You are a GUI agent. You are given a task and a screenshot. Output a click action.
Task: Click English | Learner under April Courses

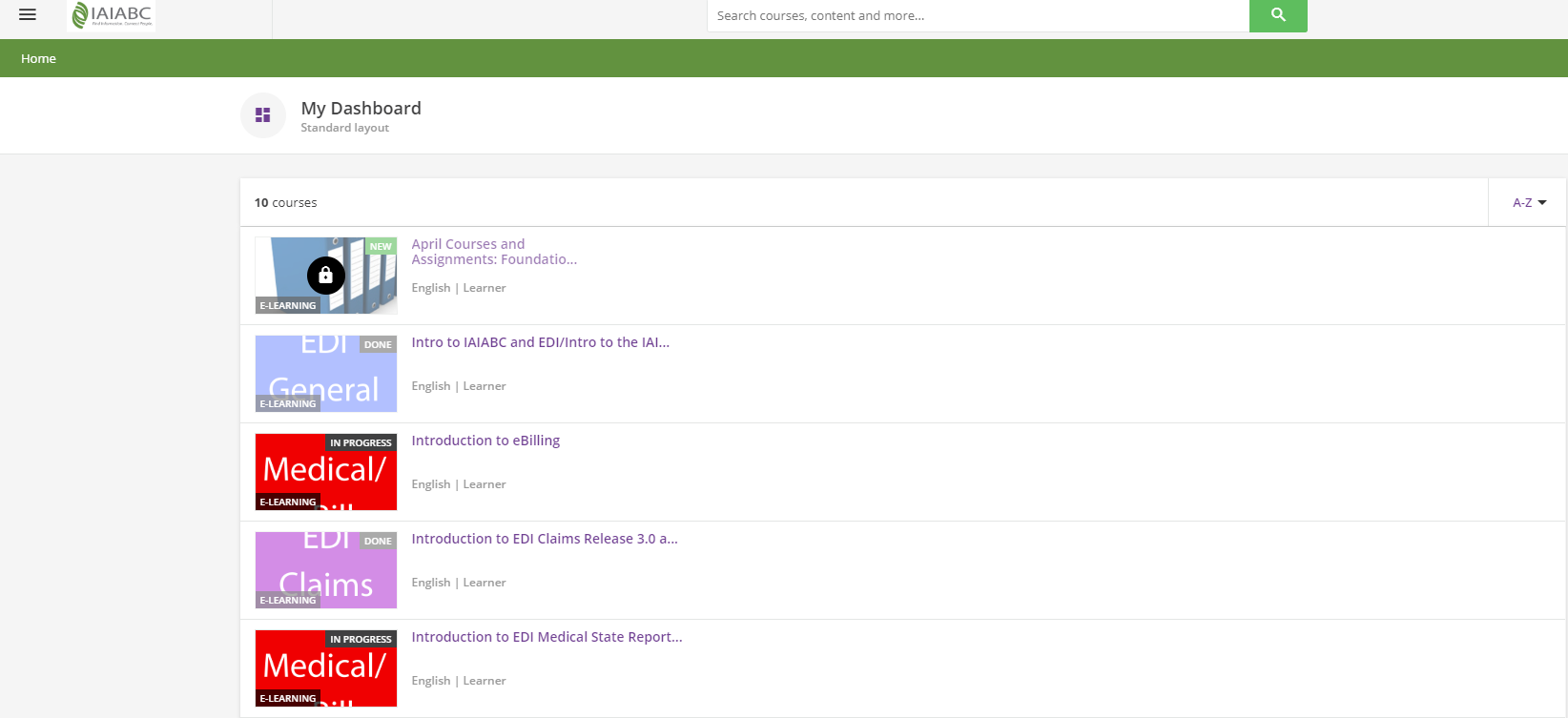(x=459, y=288)
